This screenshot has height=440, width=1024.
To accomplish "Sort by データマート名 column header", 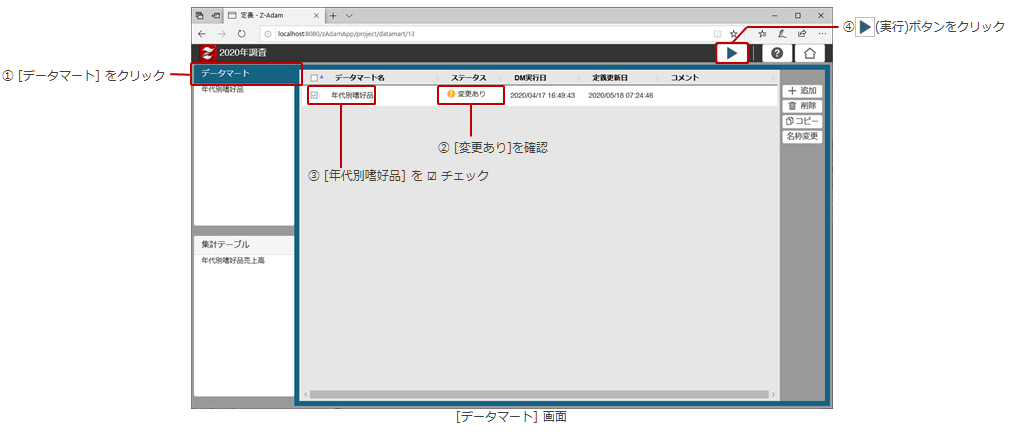I will [x=360, y=78].
